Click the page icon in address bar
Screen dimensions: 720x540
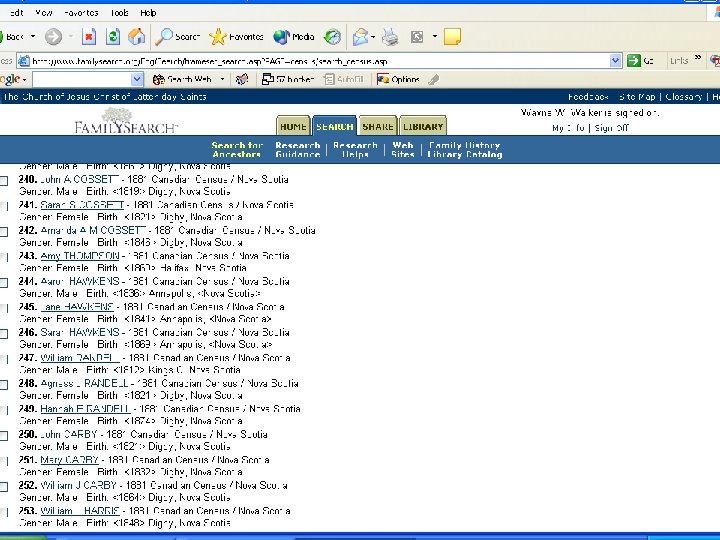pos(24,61)
